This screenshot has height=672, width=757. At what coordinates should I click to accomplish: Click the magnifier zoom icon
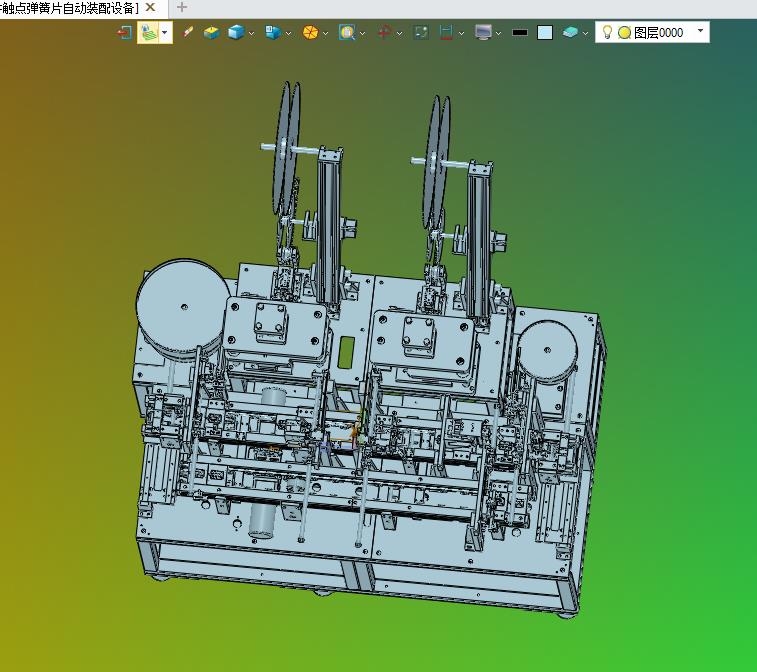[346, 32]
